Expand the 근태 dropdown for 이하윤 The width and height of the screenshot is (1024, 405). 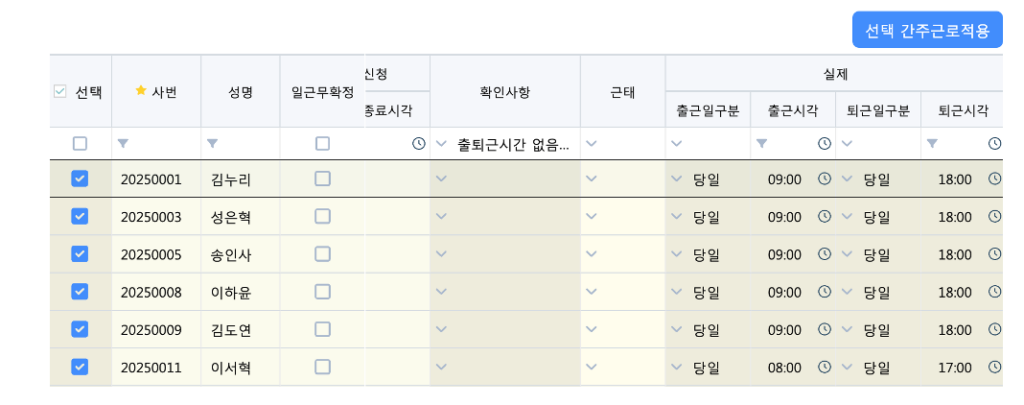[x=591, y=292]
